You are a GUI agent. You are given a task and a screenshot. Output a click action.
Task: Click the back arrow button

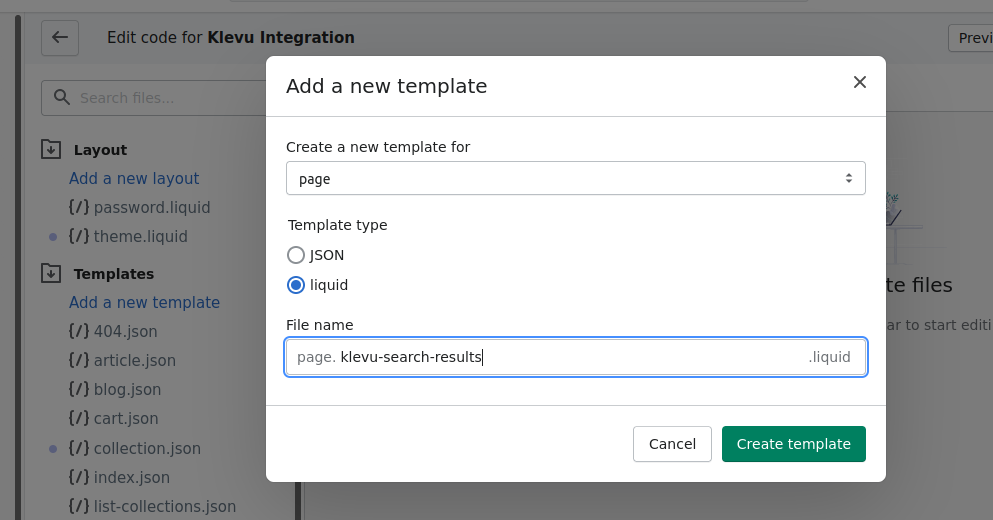pos(60,38)
